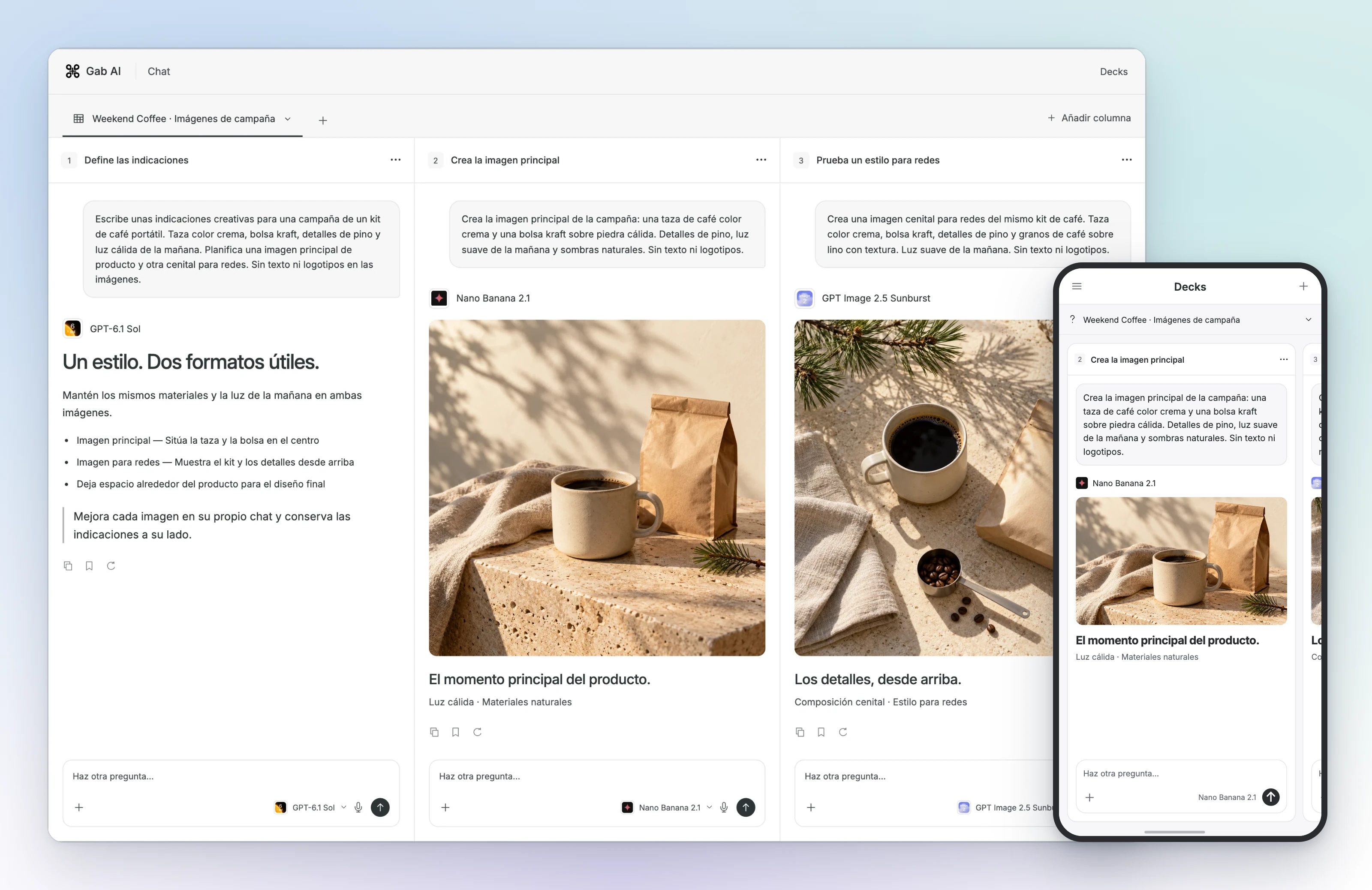Bookmark the GPT Image 2.5 Sunburst response
1372x890 pixels.
click(x=821, y=732)
